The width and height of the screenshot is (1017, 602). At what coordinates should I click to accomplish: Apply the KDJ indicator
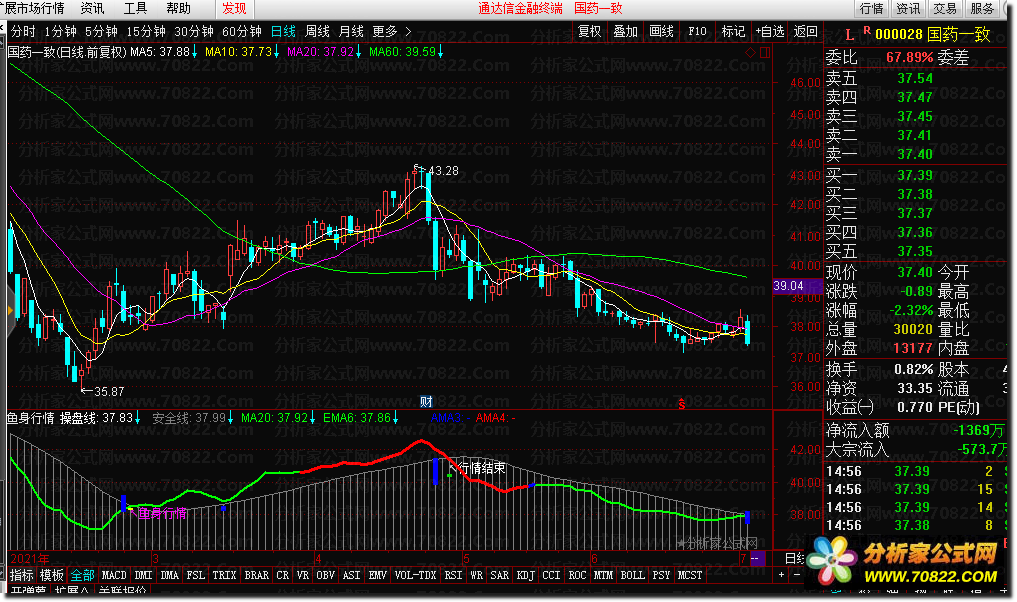click(526, 575)
